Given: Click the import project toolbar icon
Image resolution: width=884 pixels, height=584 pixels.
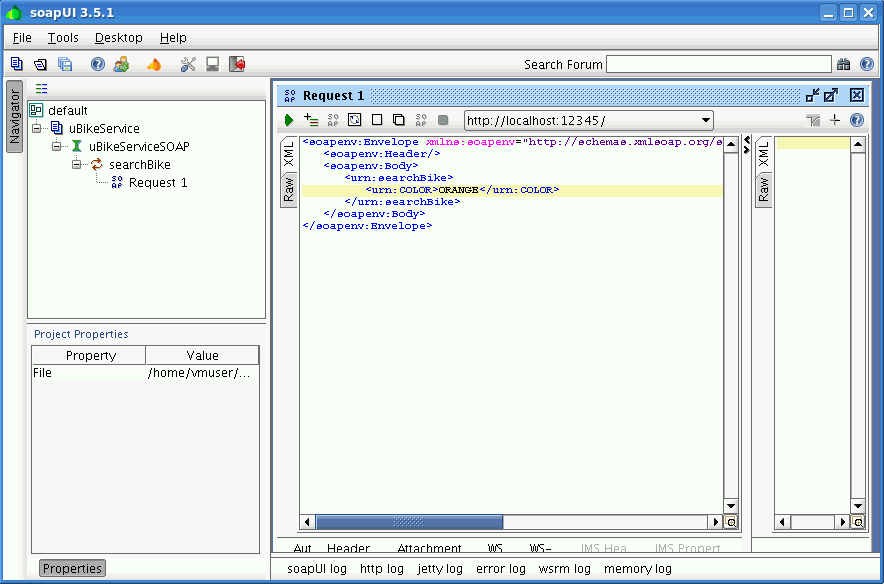Looking at the screenshot, I should [x=40, y=64].
